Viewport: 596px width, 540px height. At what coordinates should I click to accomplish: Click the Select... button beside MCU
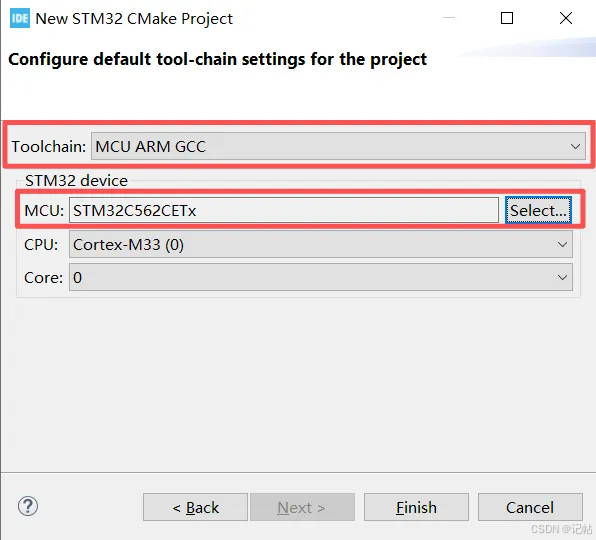(x=538, y=210)
